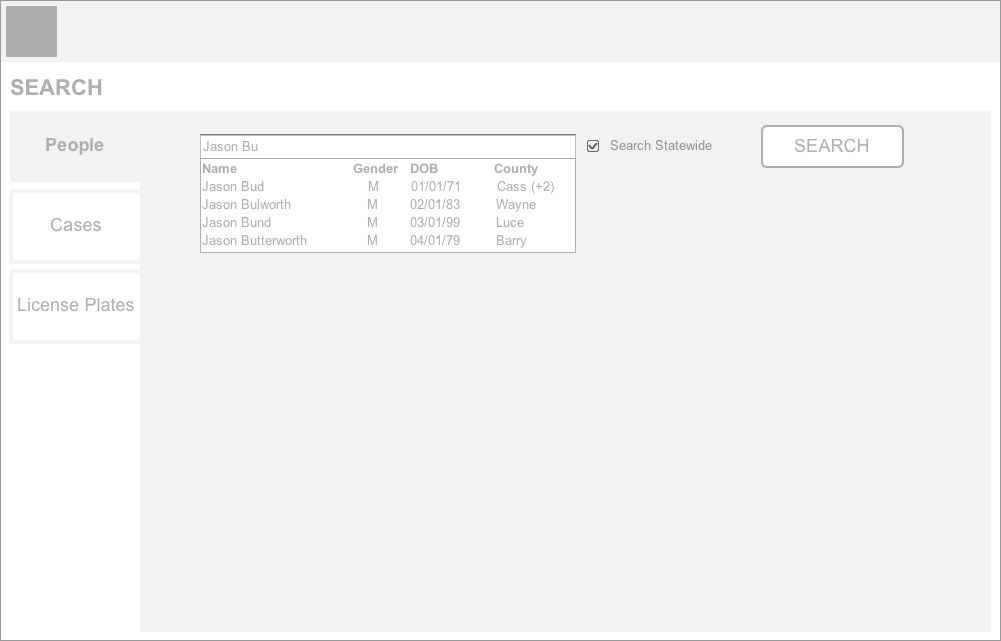Click the Barry county cell

click(511, 241)
